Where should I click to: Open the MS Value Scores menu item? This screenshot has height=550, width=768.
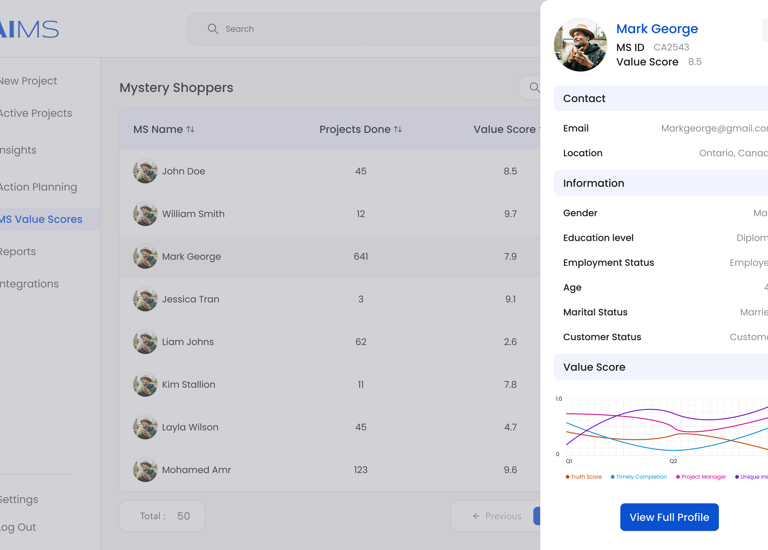41,219
